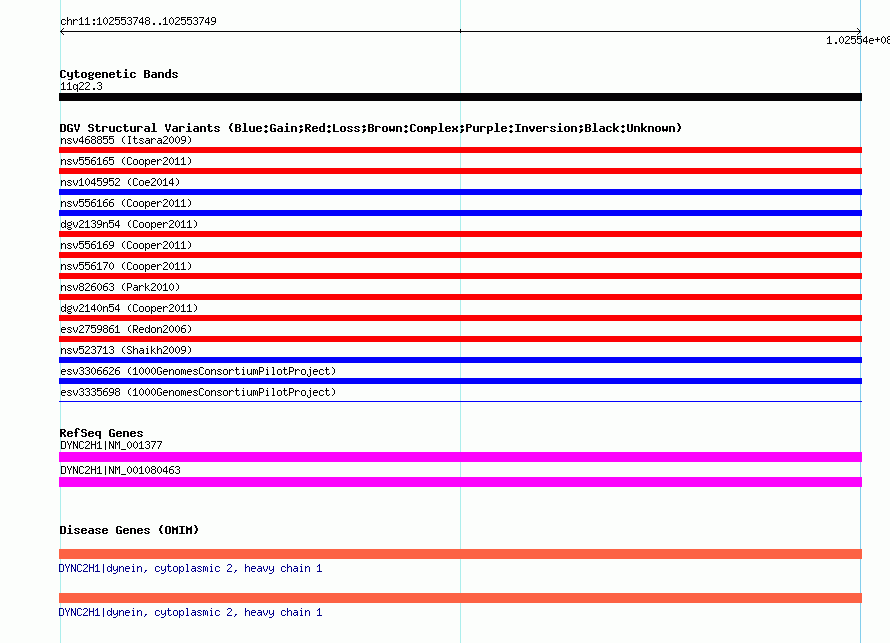The height and width of the screenshot is (643, 890).
Task: Click the magenta bar for DYNC2H1|NM_001080463
Action: (x=460, y=482)
